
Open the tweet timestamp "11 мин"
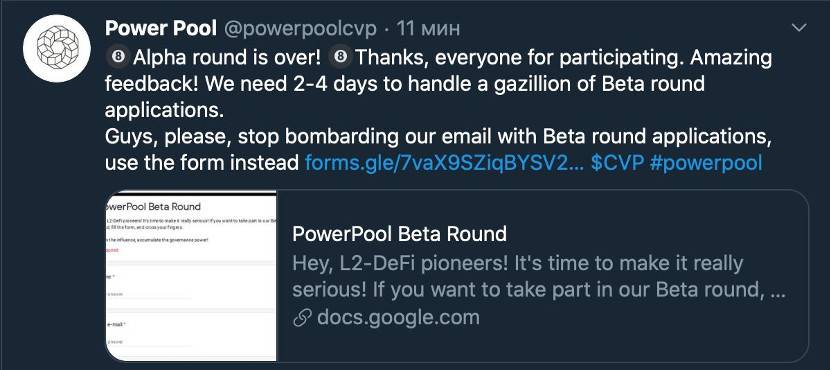coord(428,29)
